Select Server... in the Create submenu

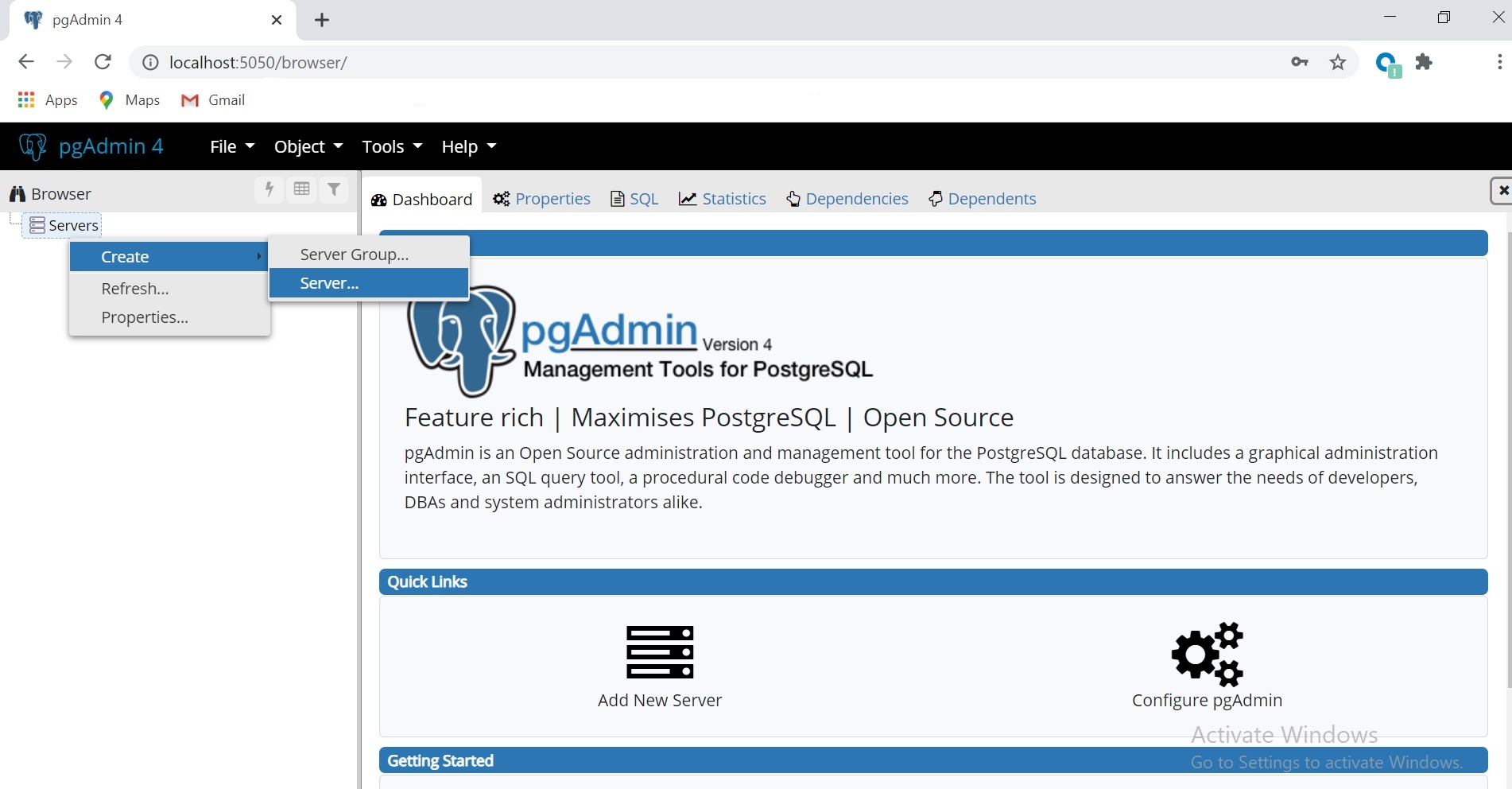pyautogui.click(x=369, y=283)
